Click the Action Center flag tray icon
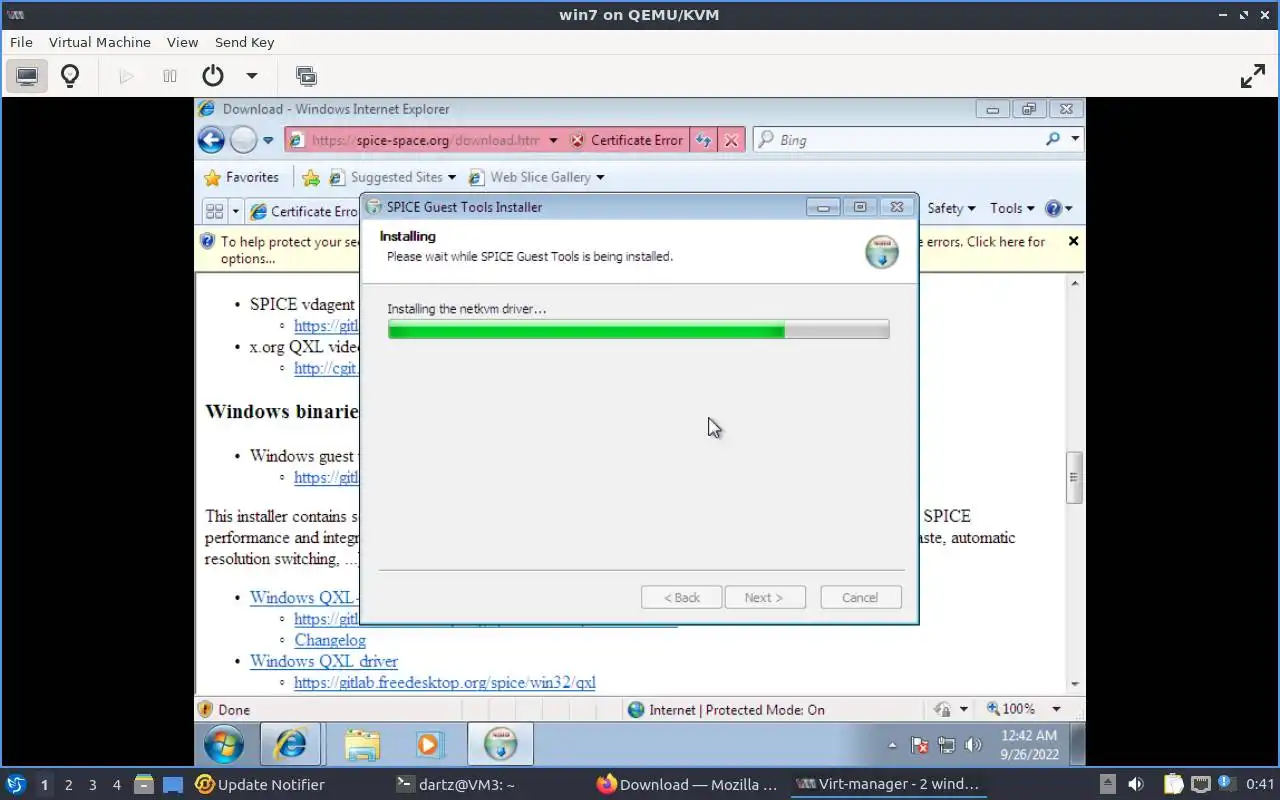Image resolution: width=1280 pixels, height=800 pixels. [x=920, y=745]
